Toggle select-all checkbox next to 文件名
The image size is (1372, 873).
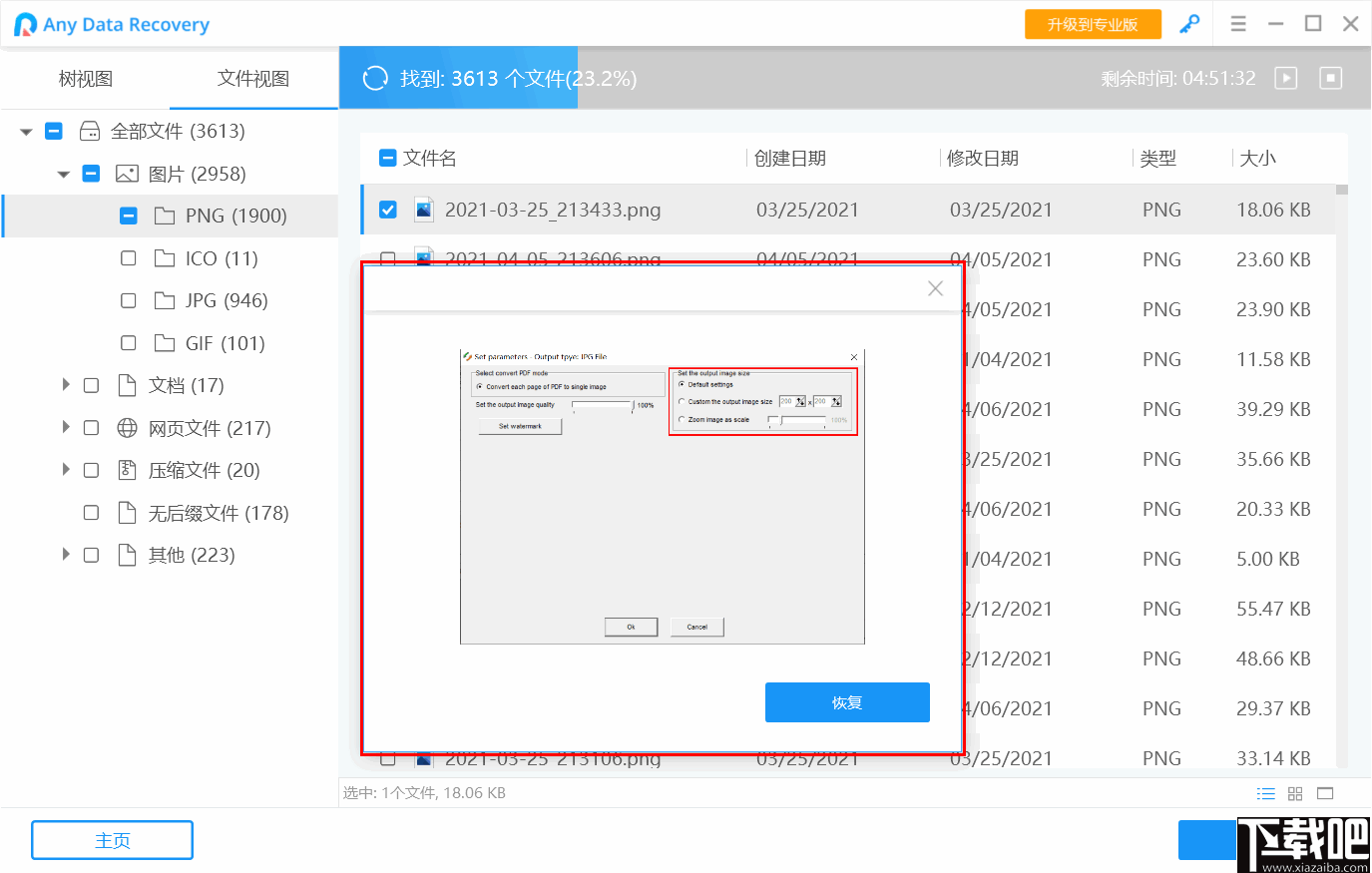pyautogui.click(x=388, y=158)
